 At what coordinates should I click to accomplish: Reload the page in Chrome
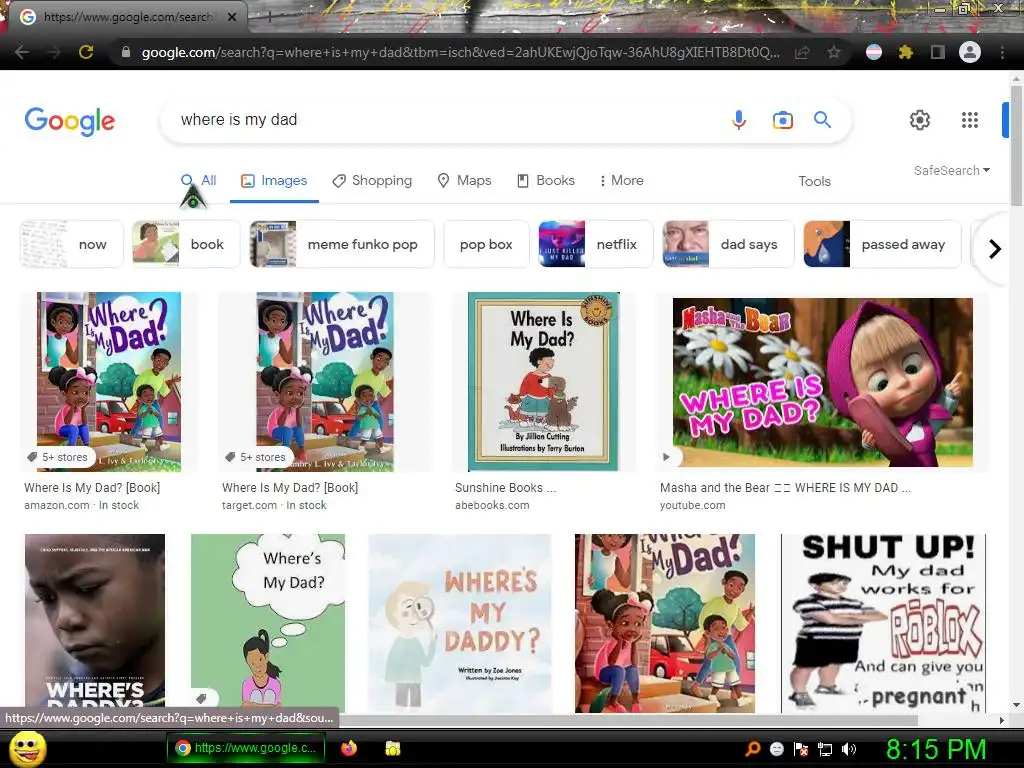tap(86, 52)
